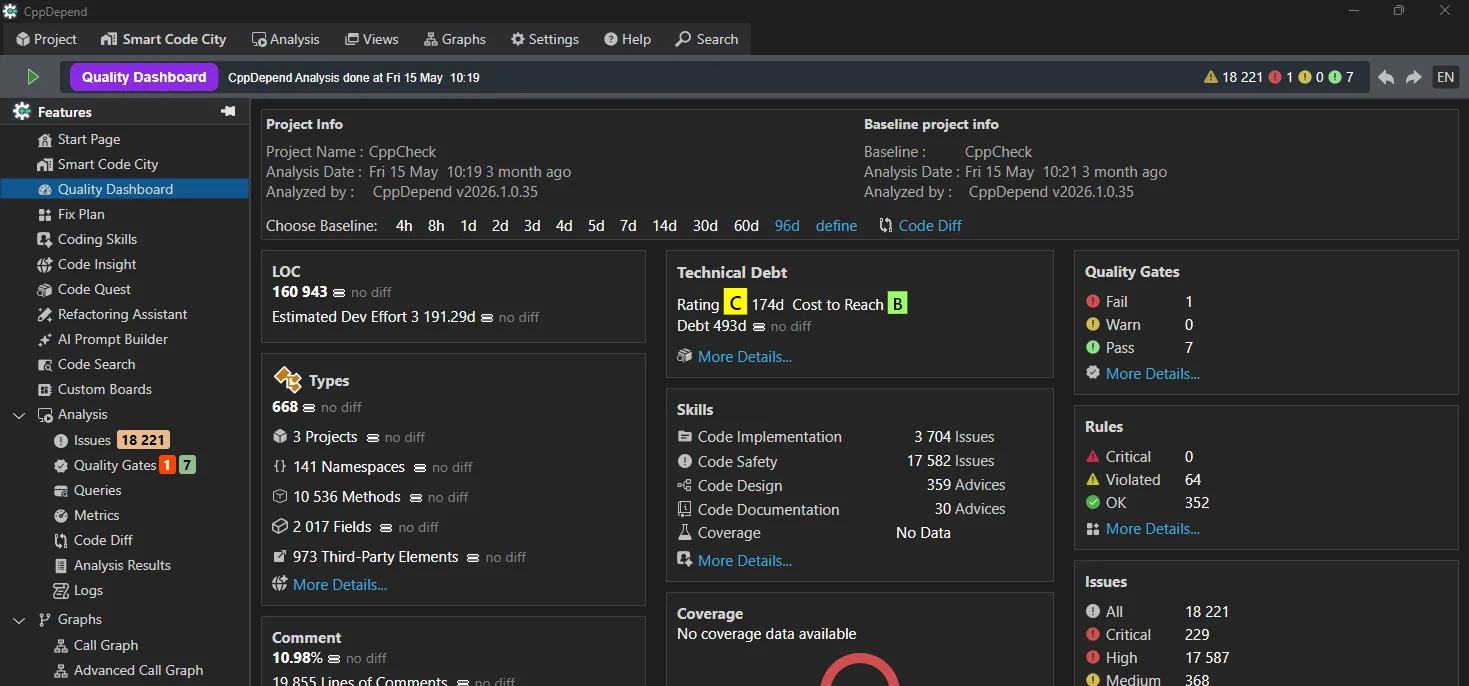Open More Details under Quality Gates
Viewport: 1469px width, 686px height.
1153,374
